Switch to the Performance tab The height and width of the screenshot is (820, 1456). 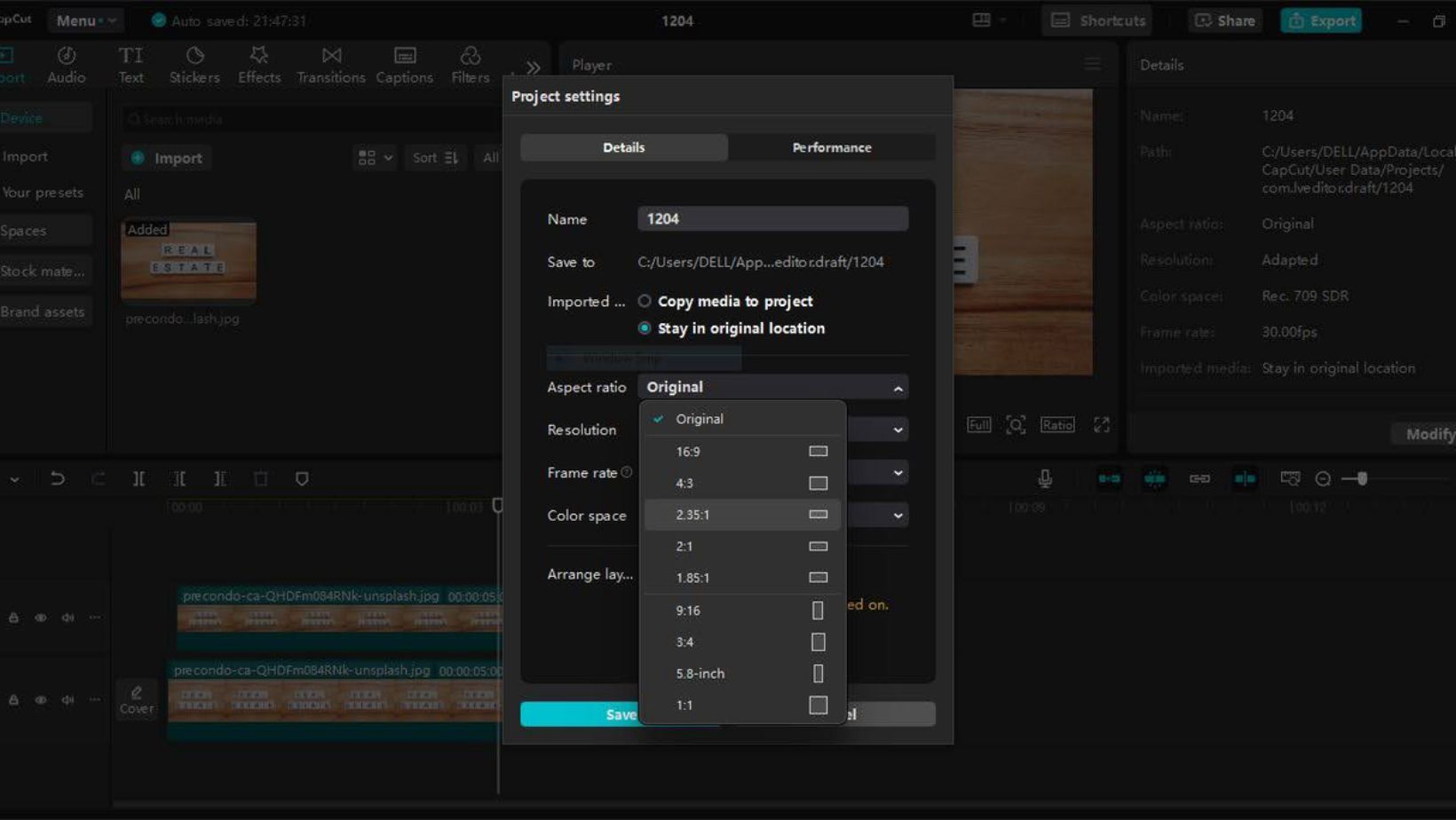point(832,147)
